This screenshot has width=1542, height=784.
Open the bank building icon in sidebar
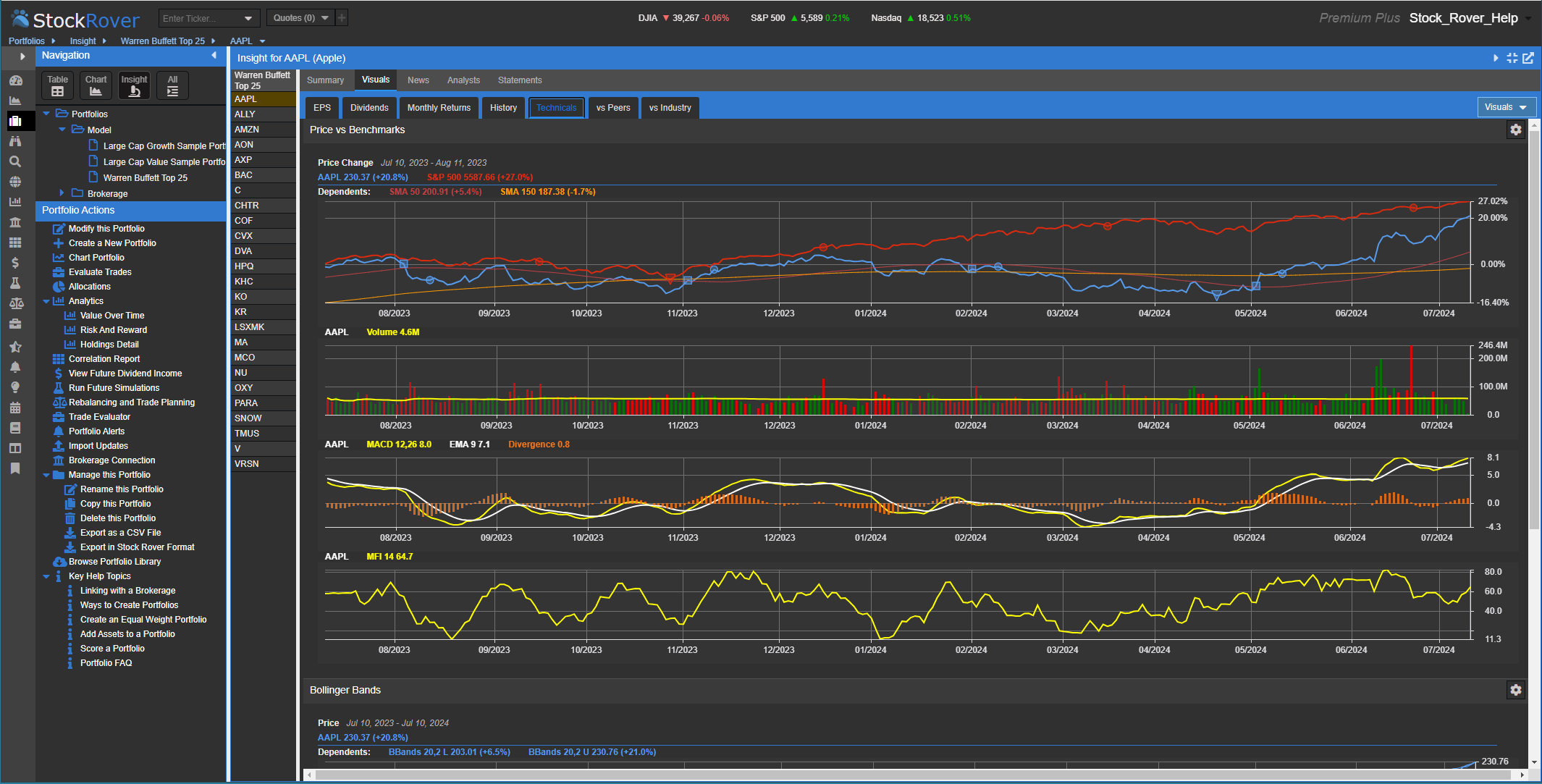point(15,222)
